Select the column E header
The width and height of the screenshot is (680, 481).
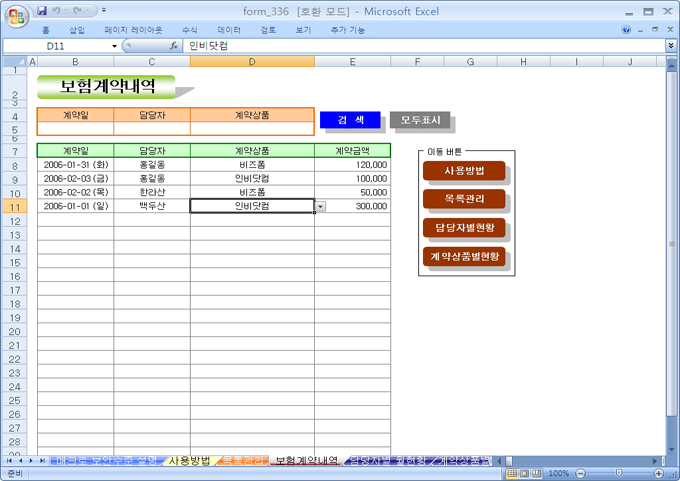[x=352, y=62]
